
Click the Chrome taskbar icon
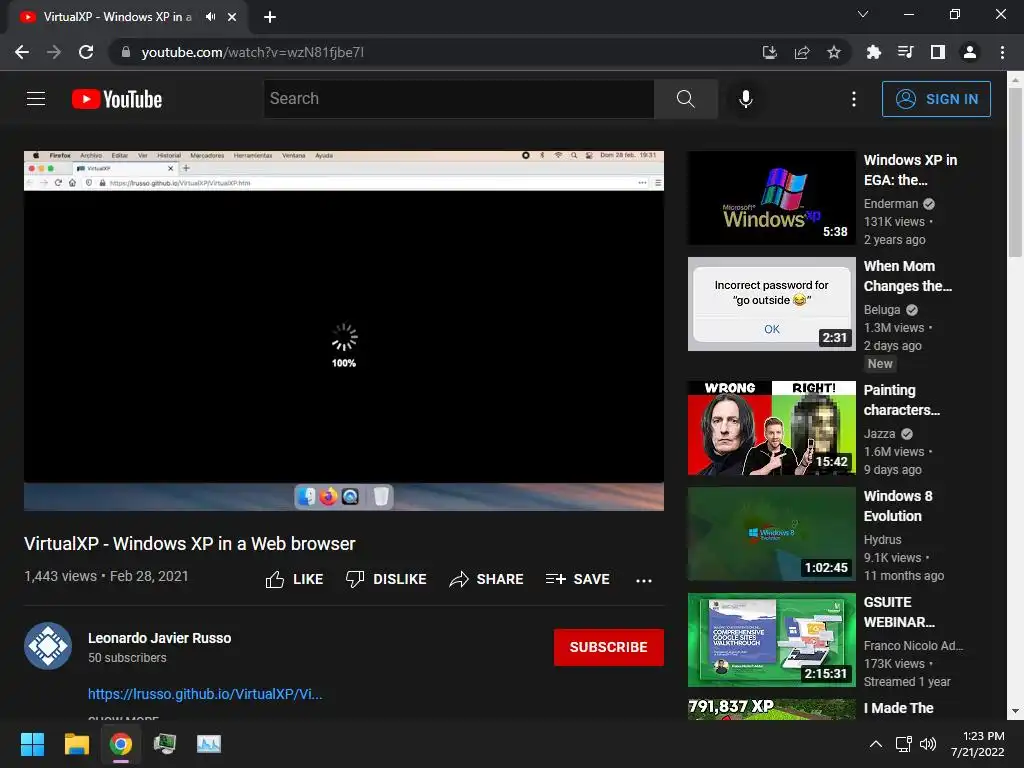121,744
